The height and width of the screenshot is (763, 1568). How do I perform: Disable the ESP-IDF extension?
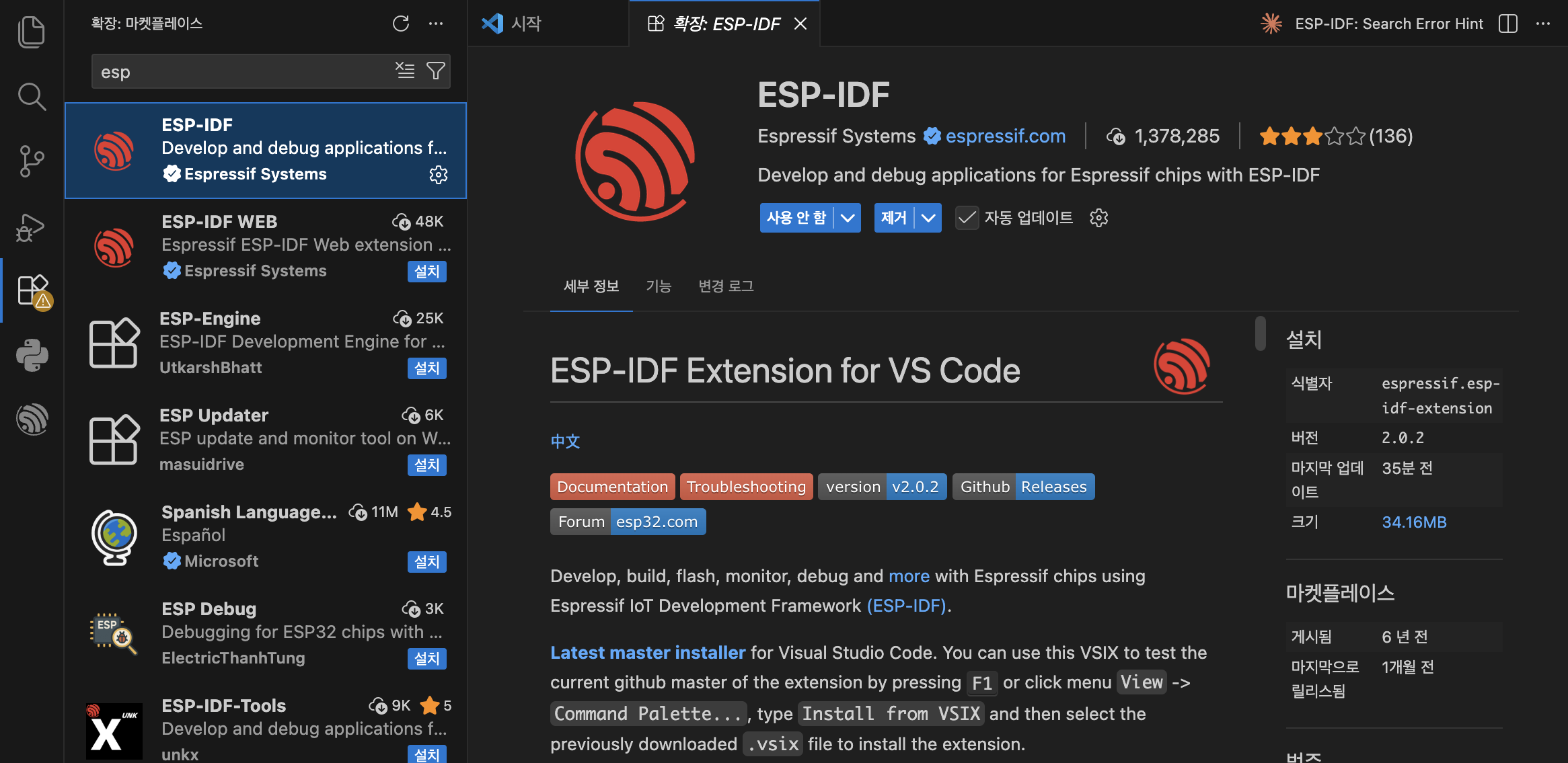point(796,218)
